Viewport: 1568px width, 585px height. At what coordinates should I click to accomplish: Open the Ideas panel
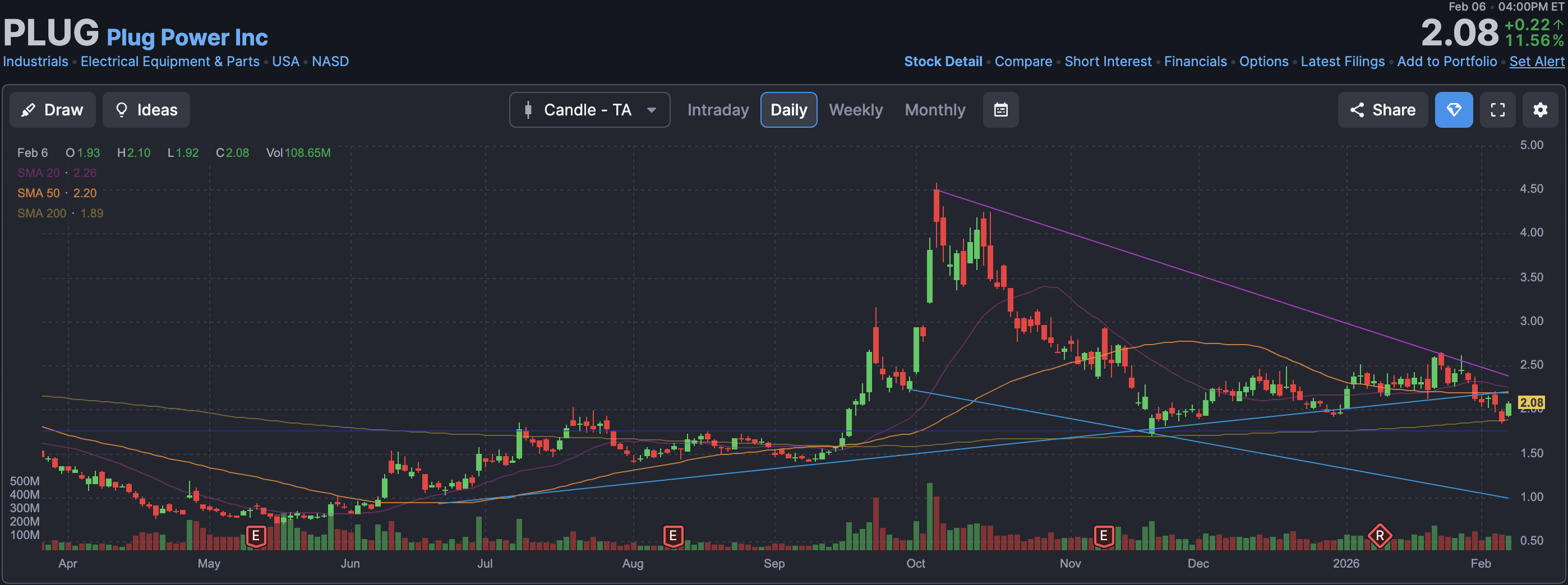[x=146, y=110]
